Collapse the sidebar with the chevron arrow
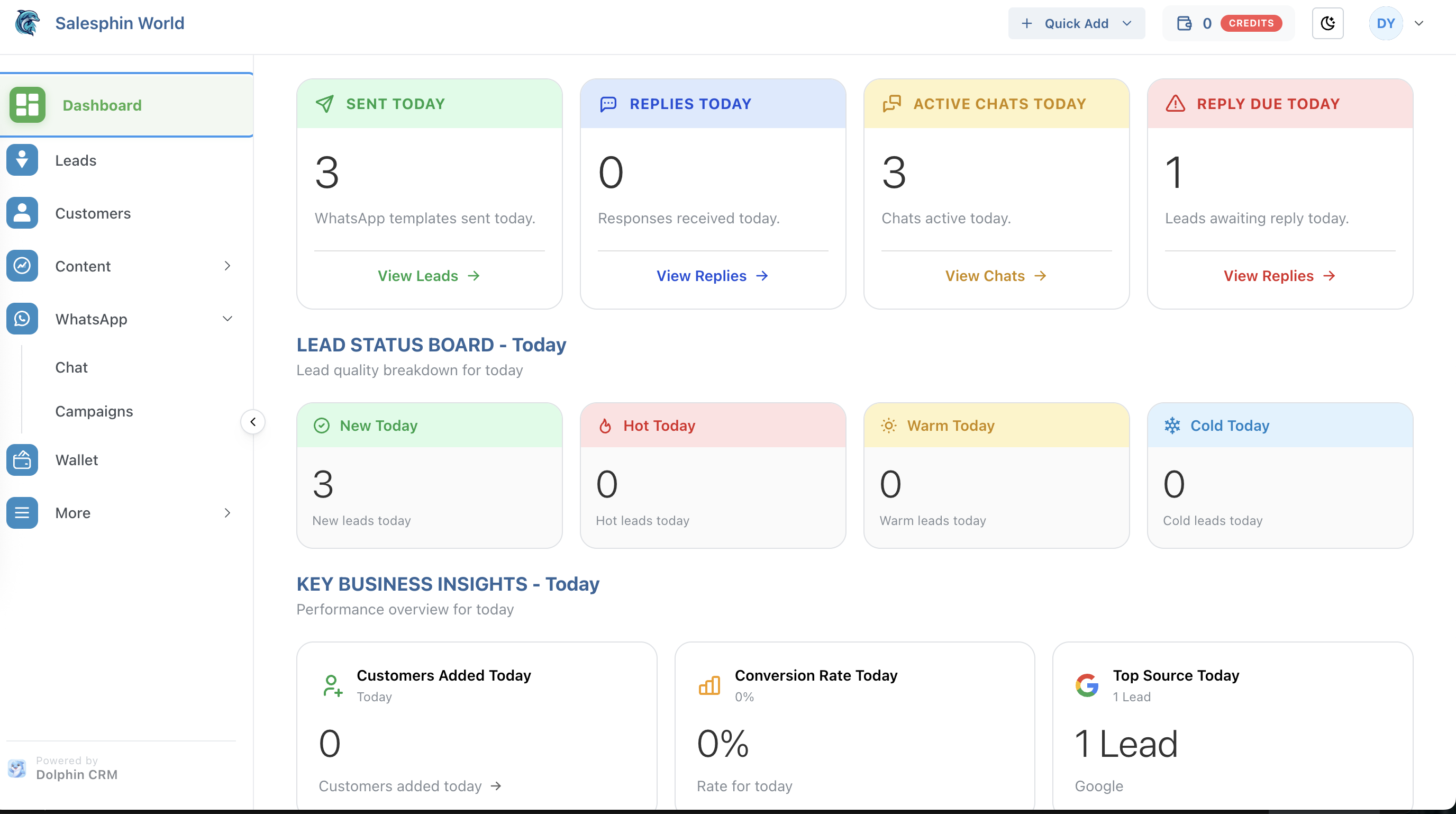This screenshot has height=814, width=1456. [x=253, y=421]
